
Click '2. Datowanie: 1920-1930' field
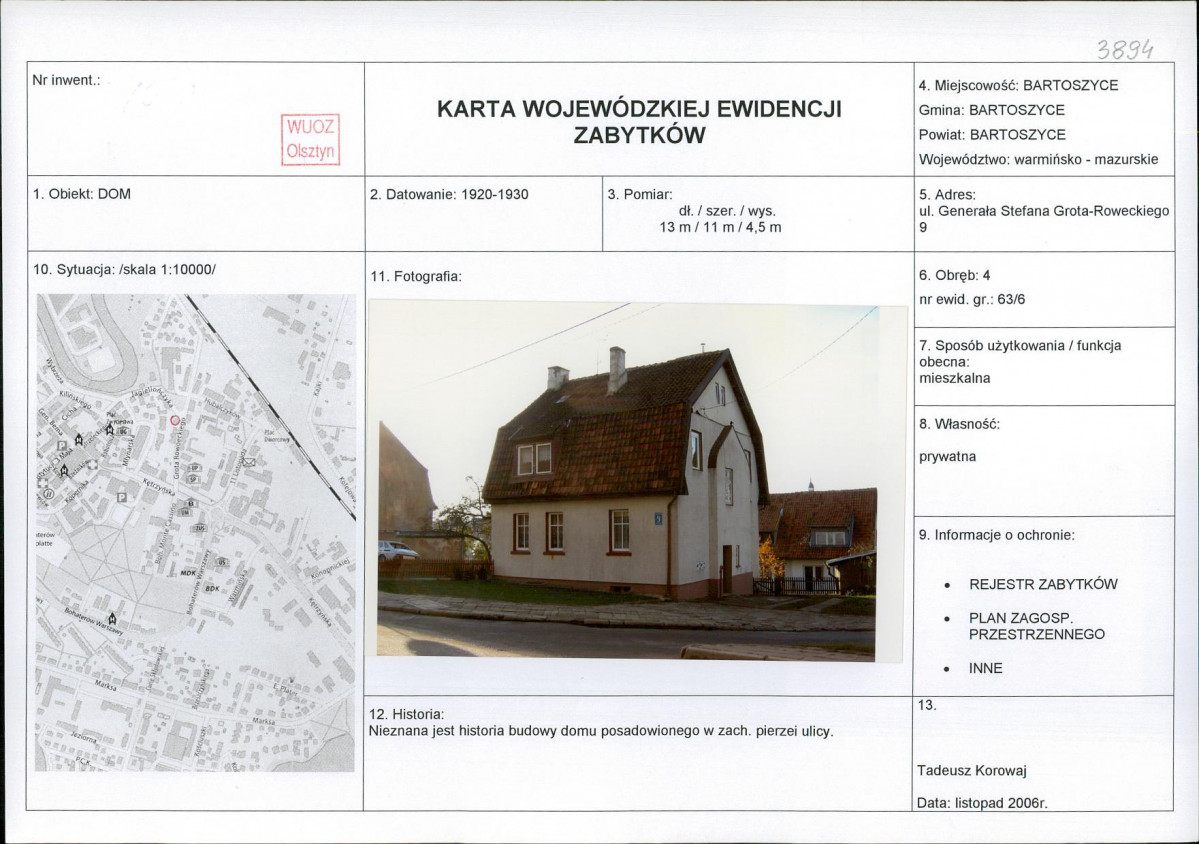click(450, 194)
